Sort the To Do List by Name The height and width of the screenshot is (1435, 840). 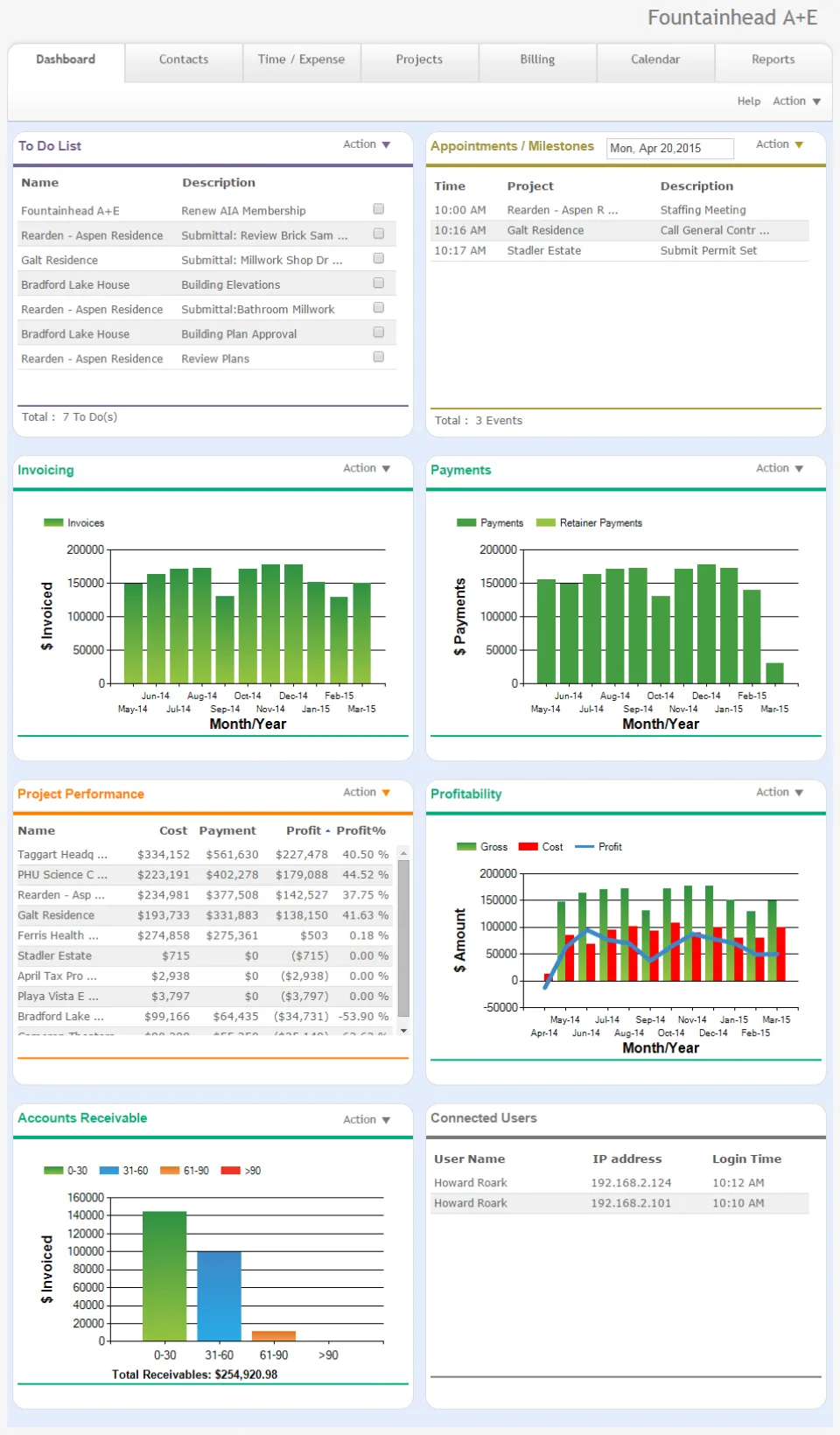point(40,183)
